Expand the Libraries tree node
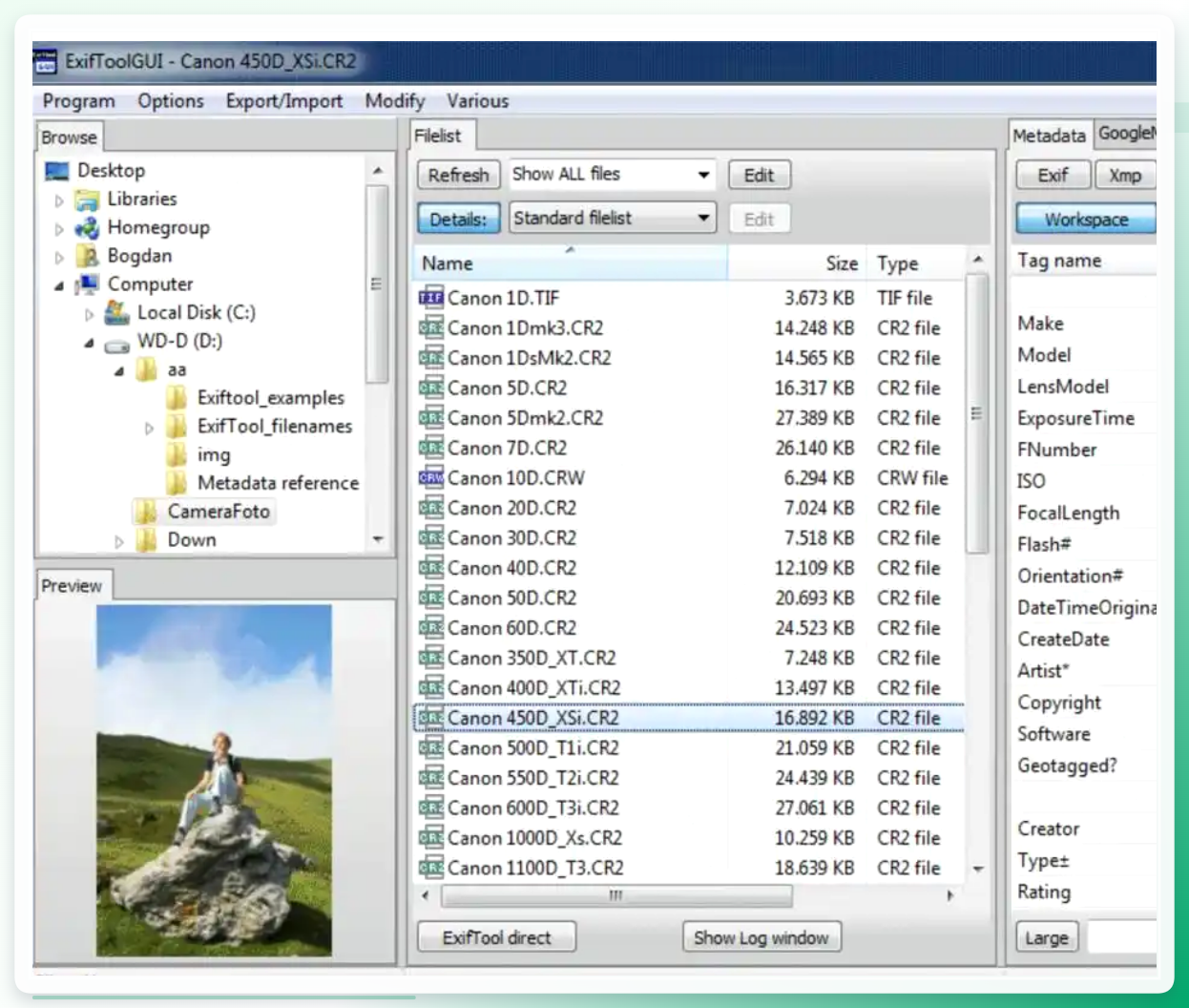This screenshot has height=1008, width=1189. (x=59, y=200)
